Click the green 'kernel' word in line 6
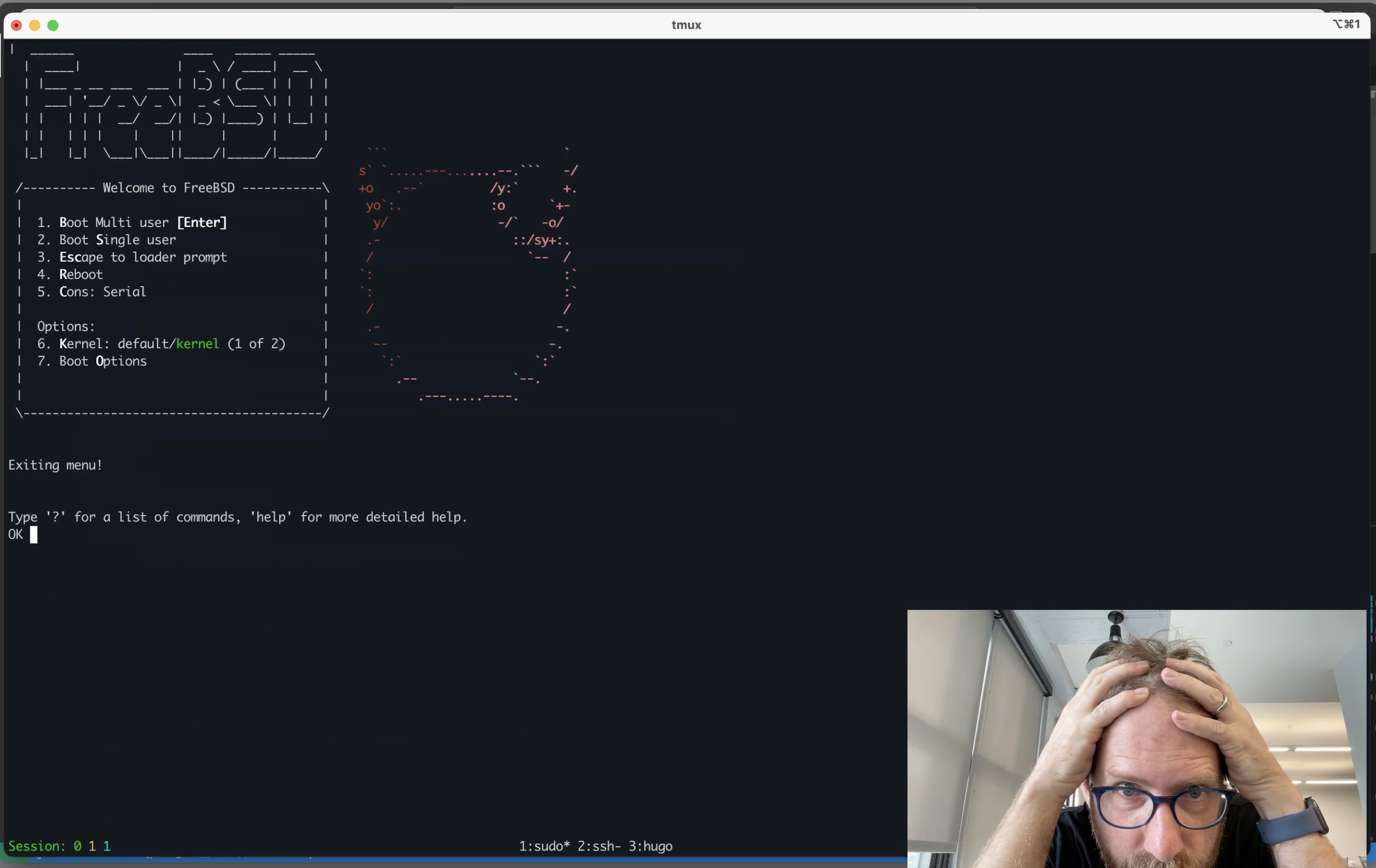Screen dimensions: 1376x868 tap(198, 344)
